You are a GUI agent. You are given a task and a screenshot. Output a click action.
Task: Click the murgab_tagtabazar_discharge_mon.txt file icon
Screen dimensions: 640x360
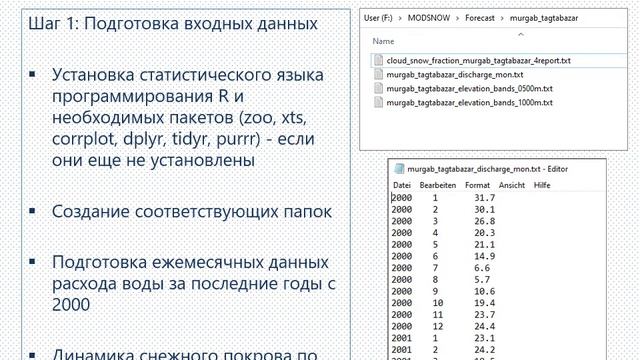click(x=378, y=74)
